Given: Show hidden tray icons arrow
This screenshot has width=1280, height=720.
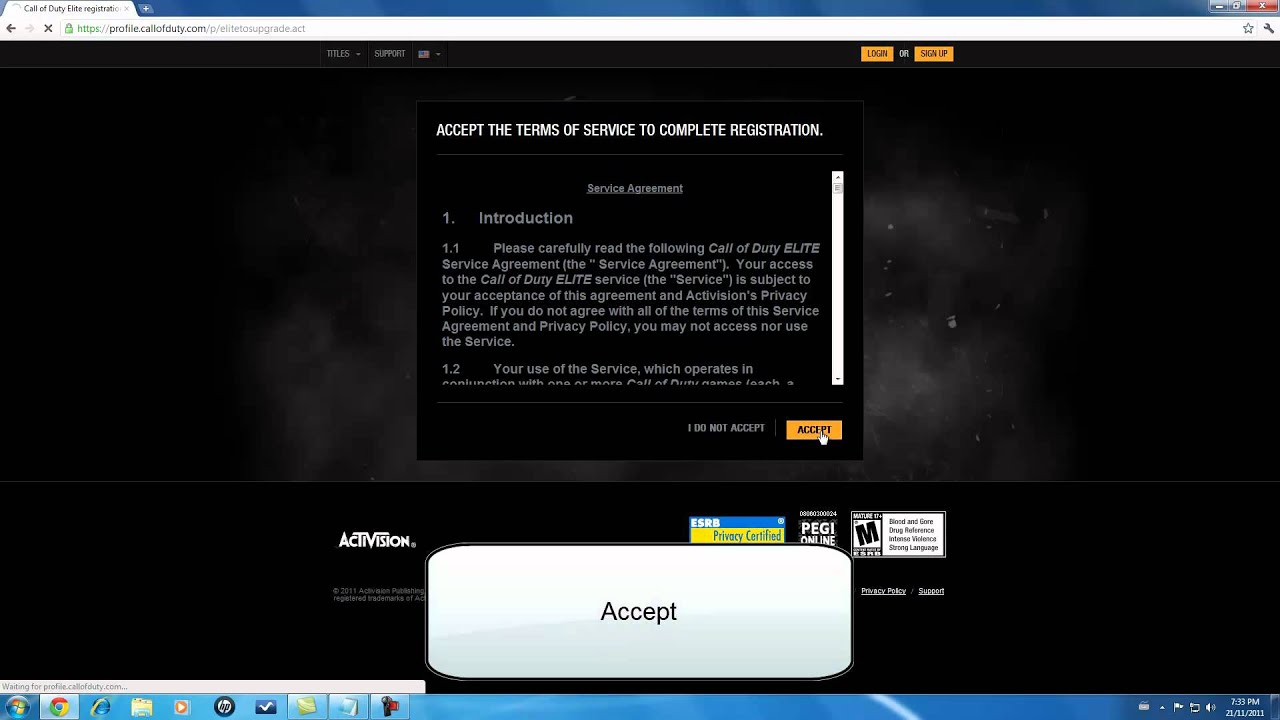Looking at the screenshot, I should (1164, 707).
